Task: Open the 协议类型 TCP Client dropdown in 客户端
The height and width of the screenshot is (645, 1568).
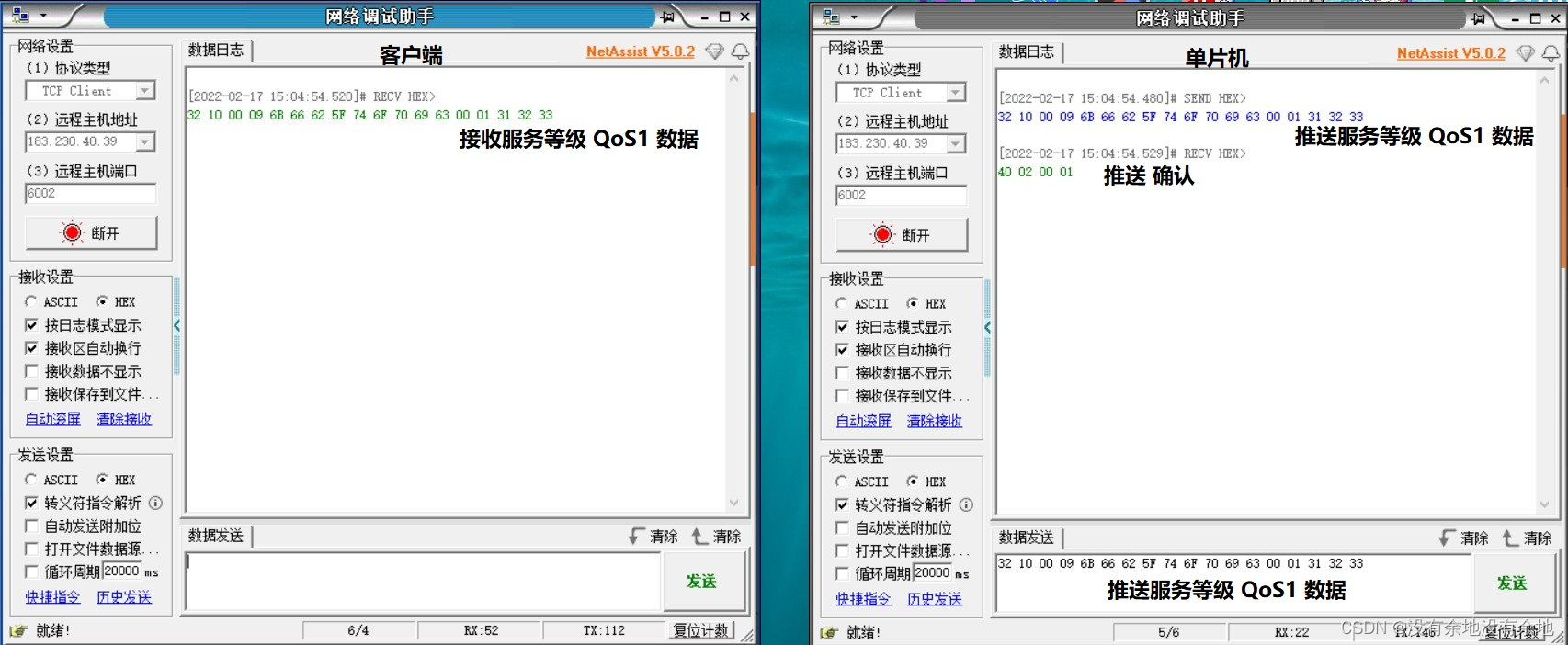Action: click(x=145, y=91)
